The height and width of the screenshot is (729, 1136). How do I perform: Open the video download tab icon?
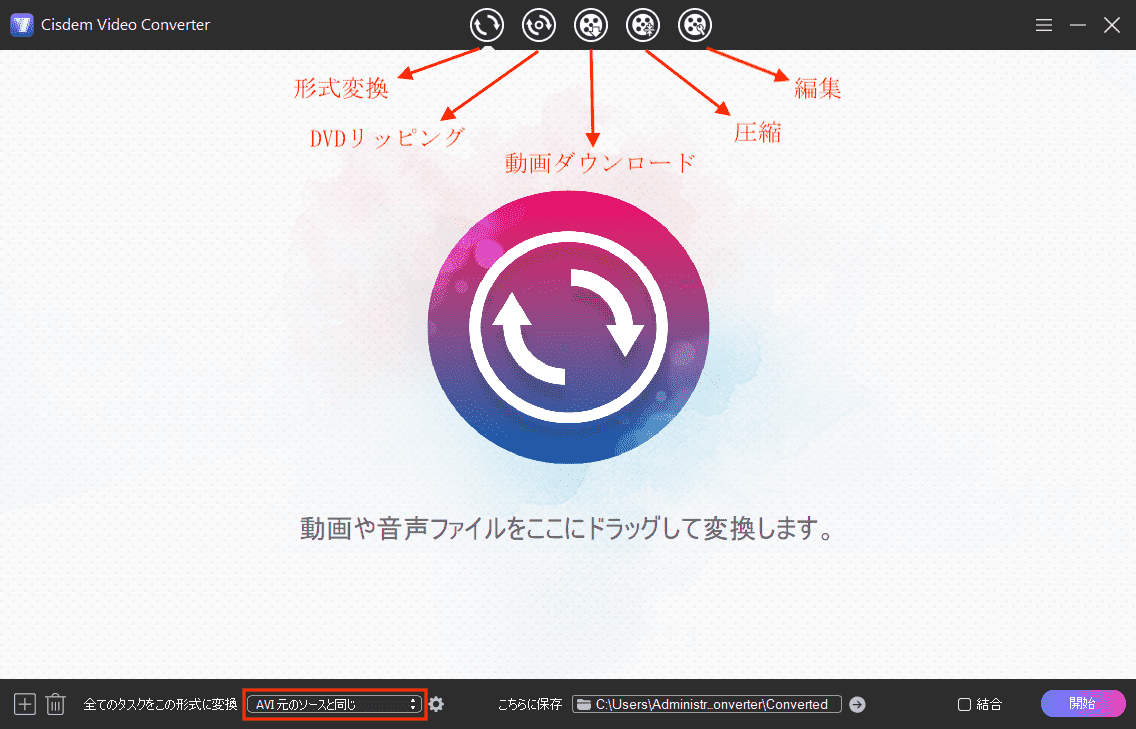click(x=590, y=25)
